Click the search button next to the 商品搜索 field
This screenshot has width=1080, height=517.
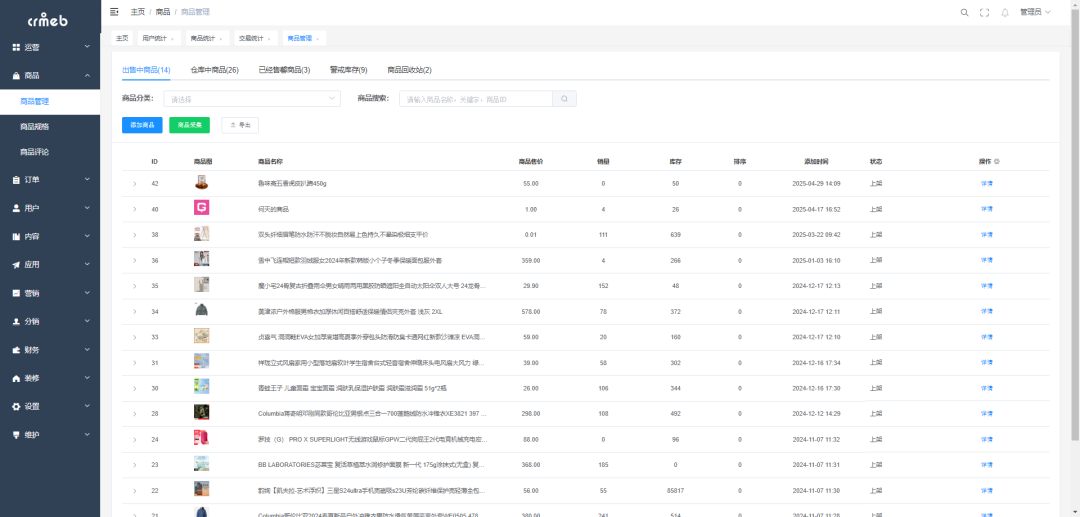tap(565, 99)
